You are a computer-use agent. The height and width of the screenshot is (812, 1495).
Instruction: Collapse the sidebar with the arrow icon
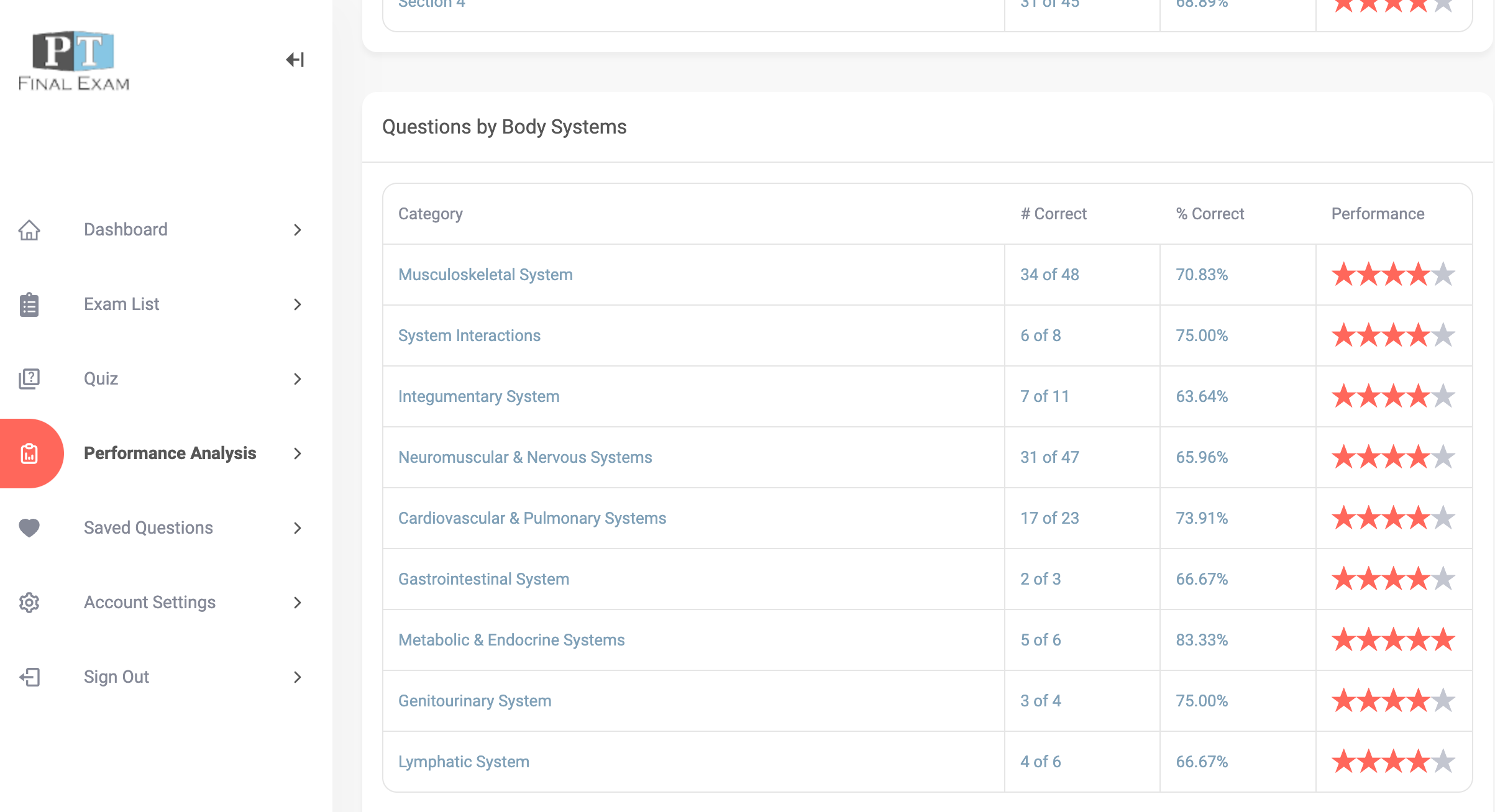pos(295,60)
